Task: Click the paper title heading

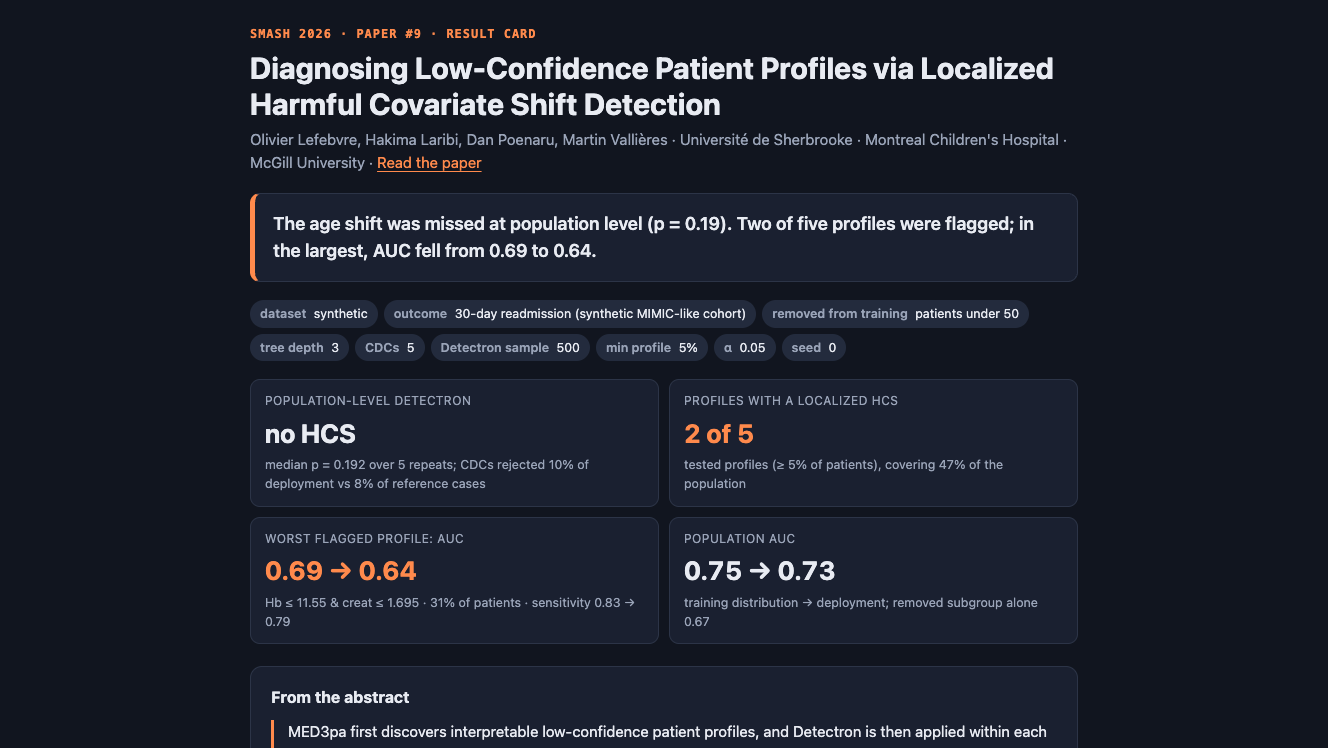Action: pyautogui.click(x=652, y=86)
